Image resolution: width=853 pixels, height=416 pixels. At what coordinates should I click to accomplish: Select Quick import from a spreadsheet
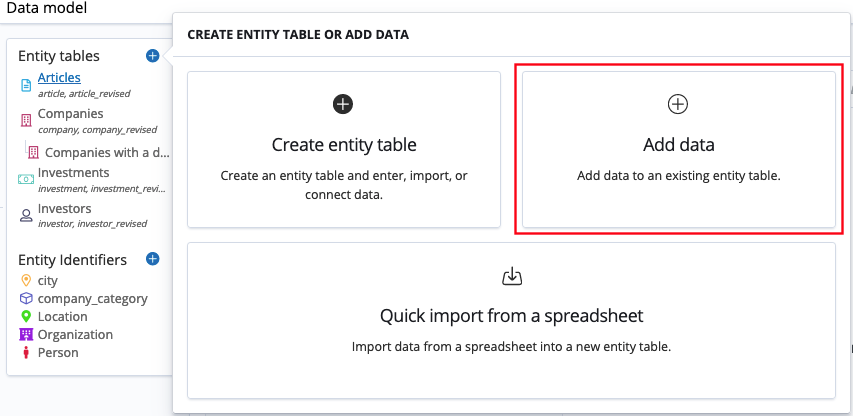(511, 320)
